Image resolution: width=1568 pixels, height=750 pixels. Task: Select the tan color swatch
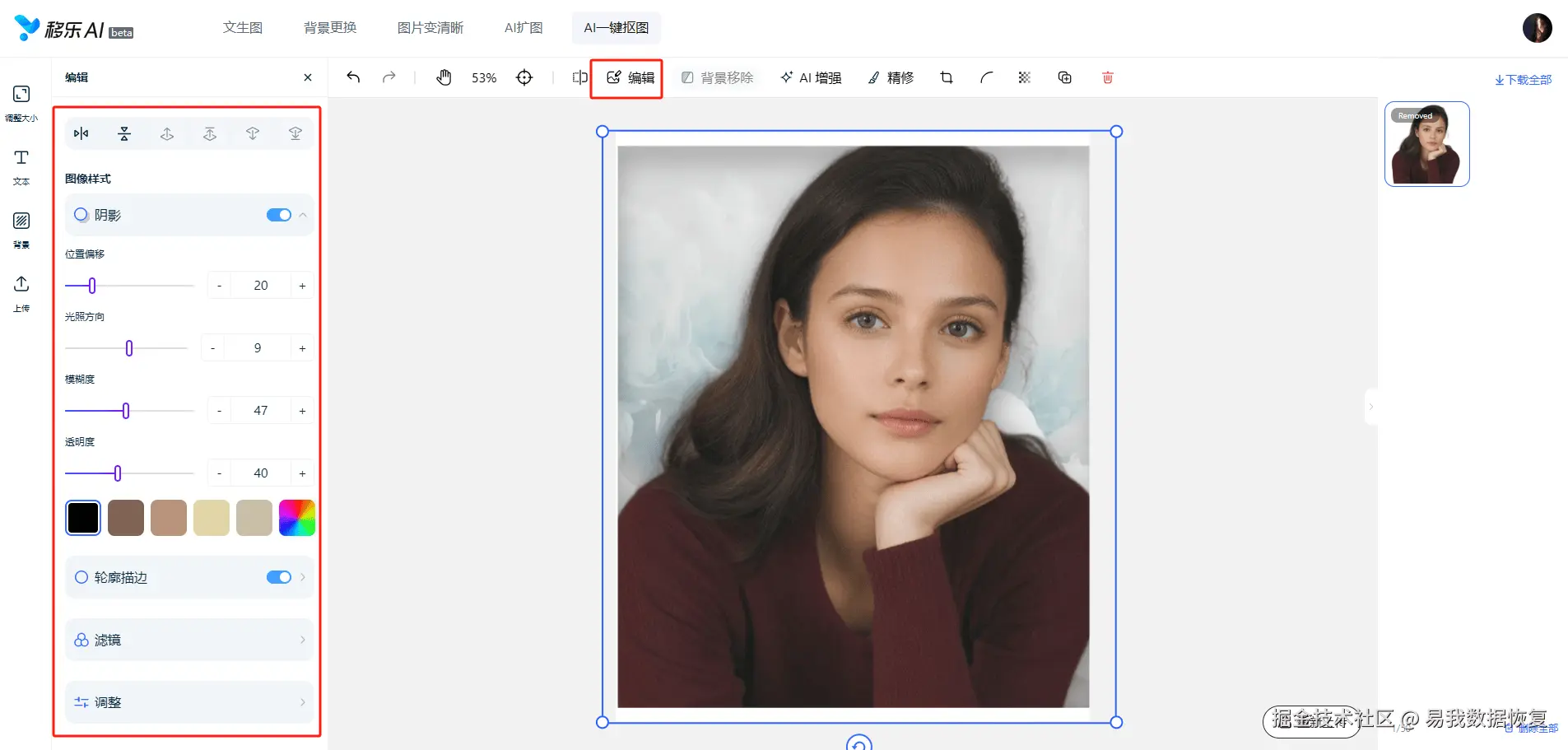point(169,518)
